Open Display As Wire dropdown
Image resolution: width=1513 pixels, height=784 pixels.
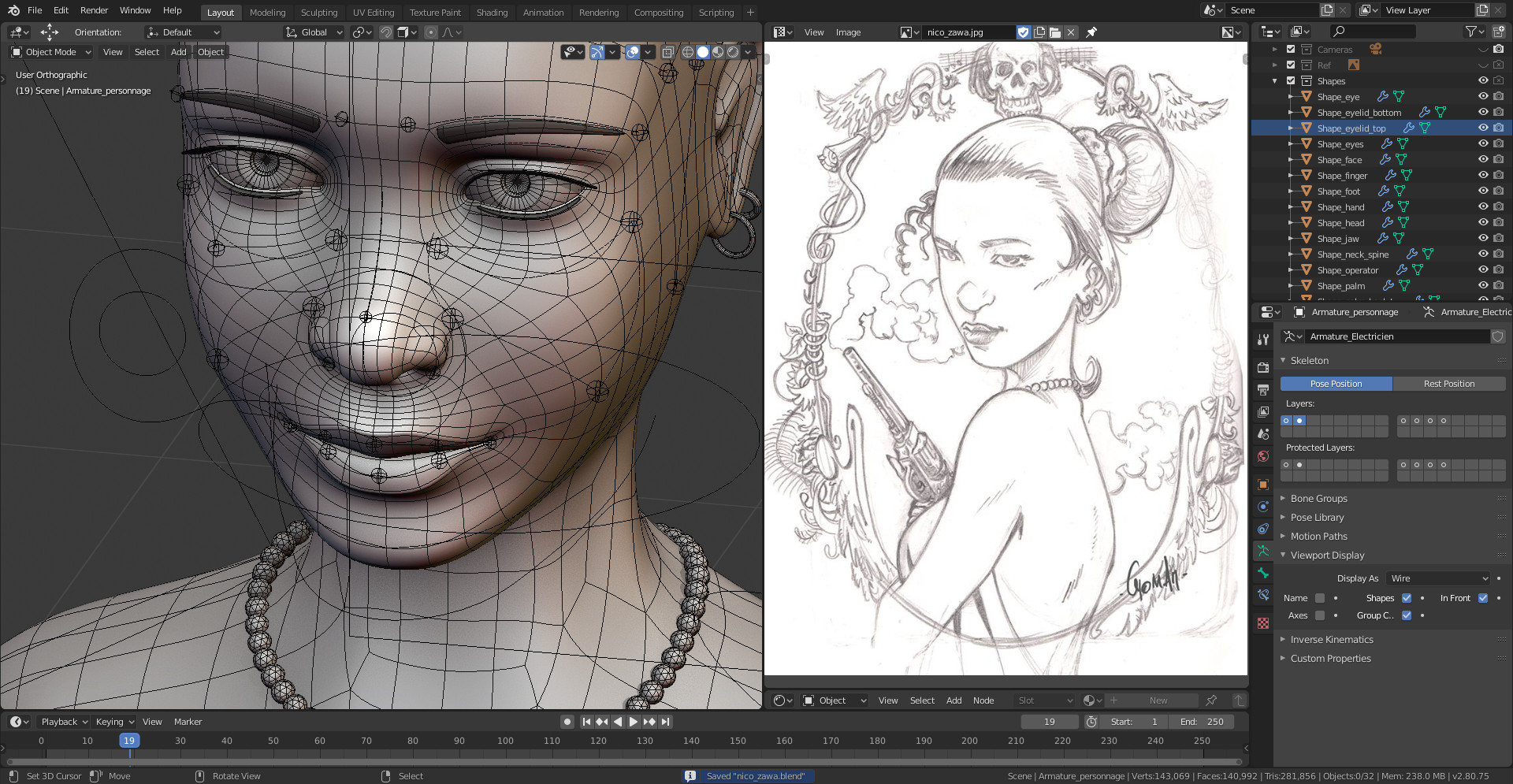[x=1437, y=578]
